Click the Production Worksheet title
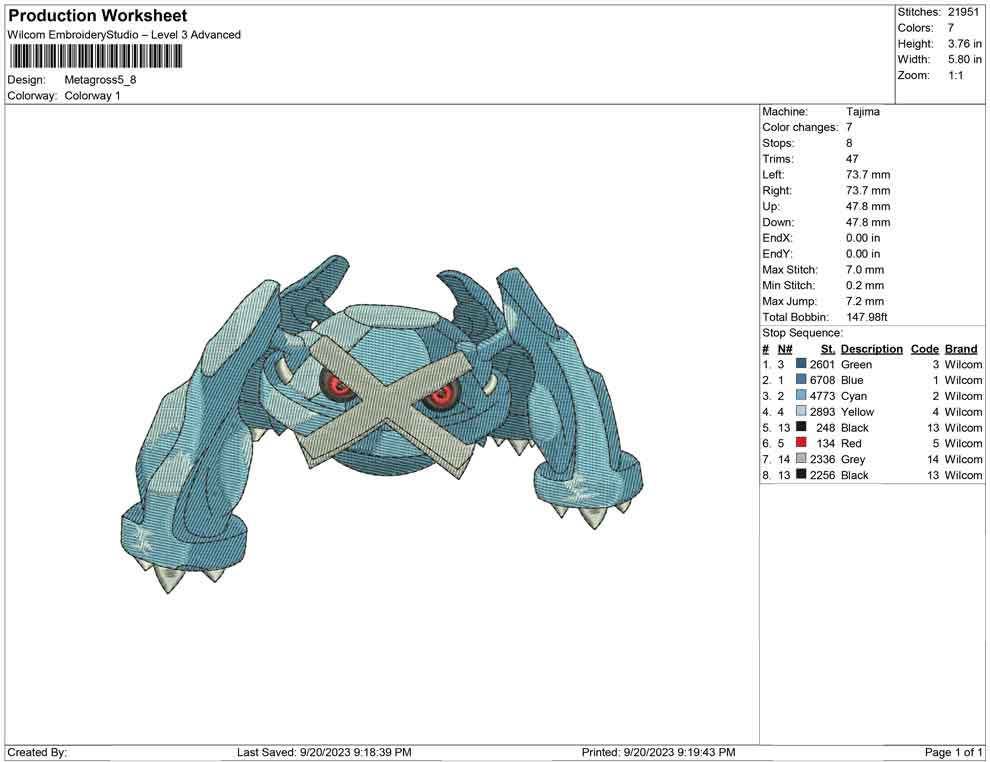This screenshot has width=990, height=762. (97, 16)
